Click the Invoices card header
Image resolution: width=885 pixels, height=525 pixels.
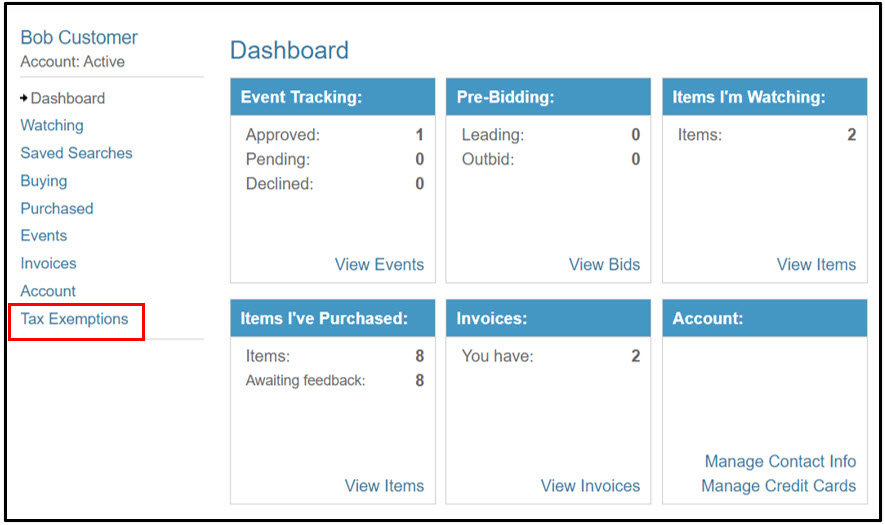548,318
